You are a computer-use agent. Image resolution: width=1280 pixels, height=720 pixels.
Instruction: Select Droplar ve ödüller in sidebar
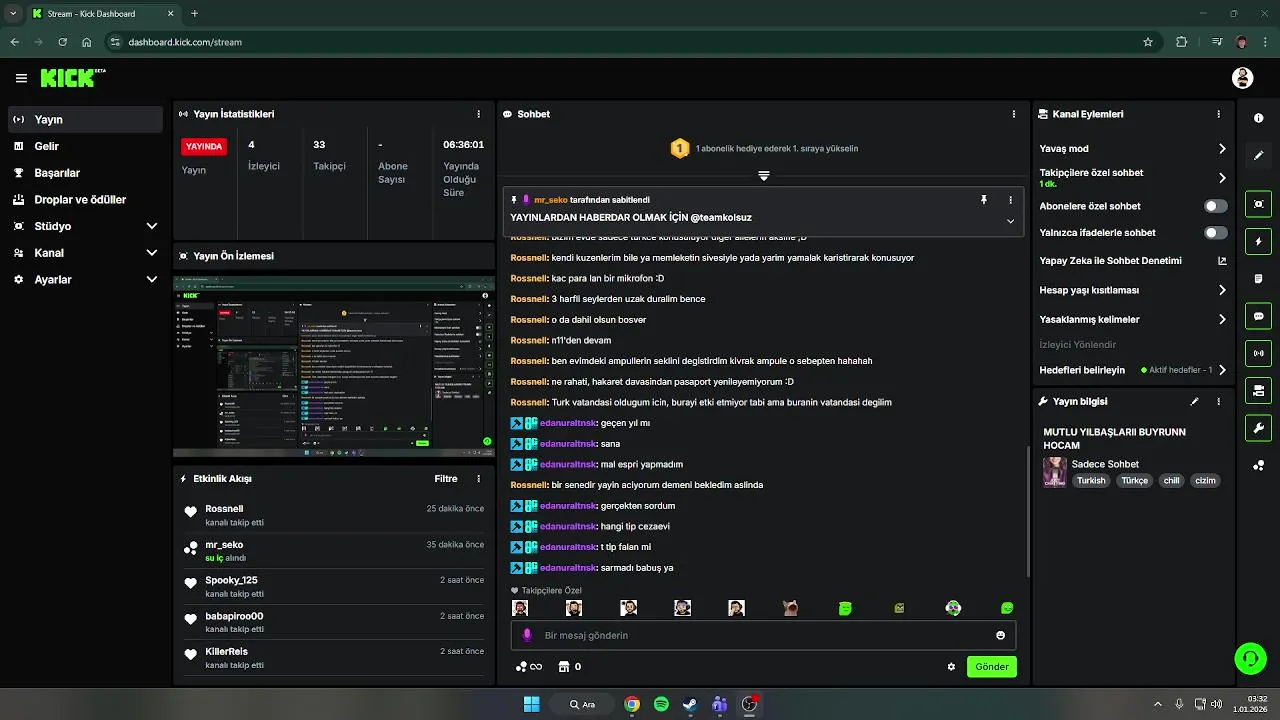pyautogui.click(x=85, y=199)
